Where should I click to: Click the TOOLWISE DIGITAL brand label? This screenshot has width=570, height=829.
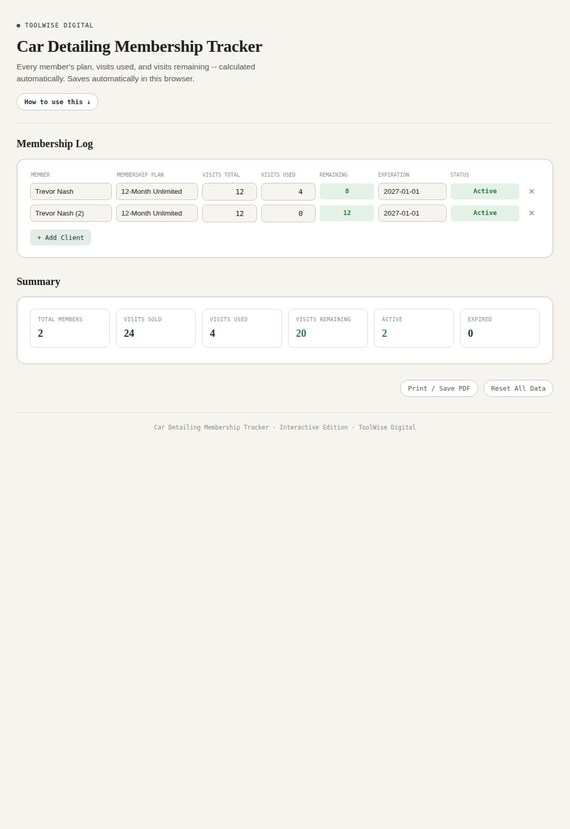point(59,25)
